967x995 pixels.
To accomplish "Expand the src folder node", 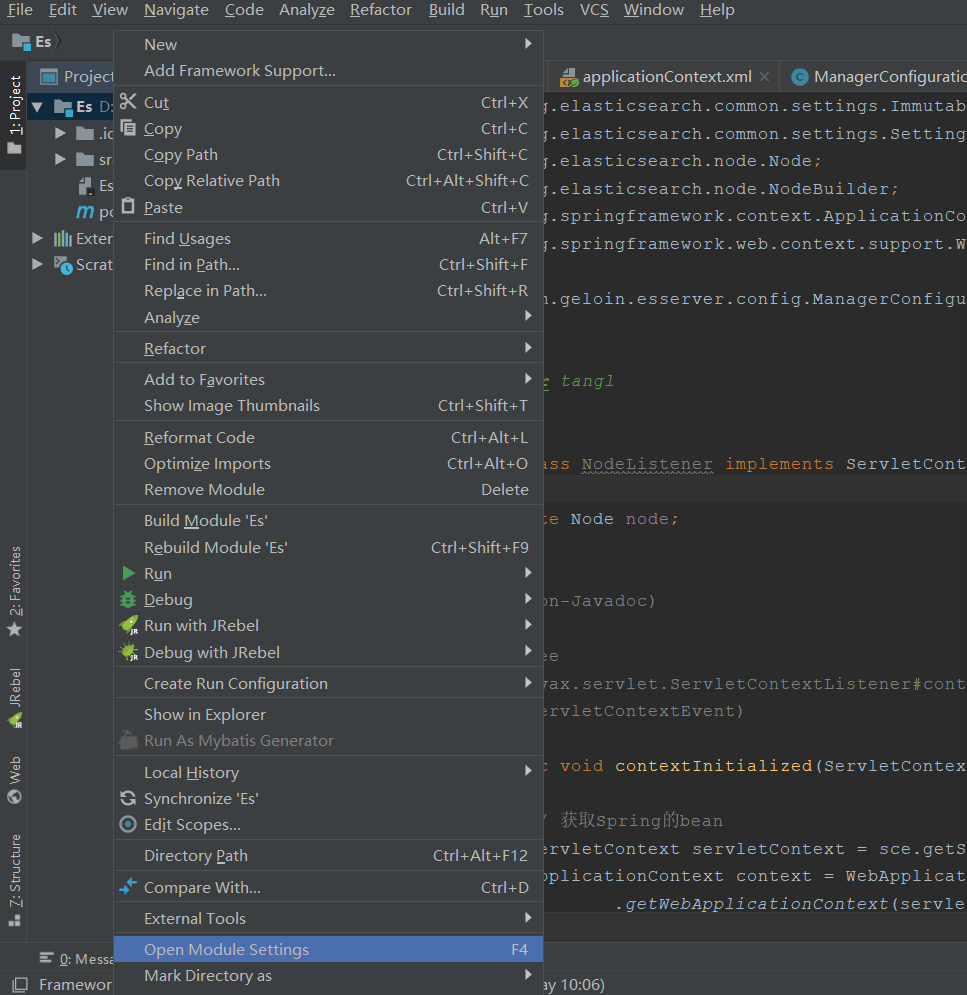I will [x=60, y=159].
